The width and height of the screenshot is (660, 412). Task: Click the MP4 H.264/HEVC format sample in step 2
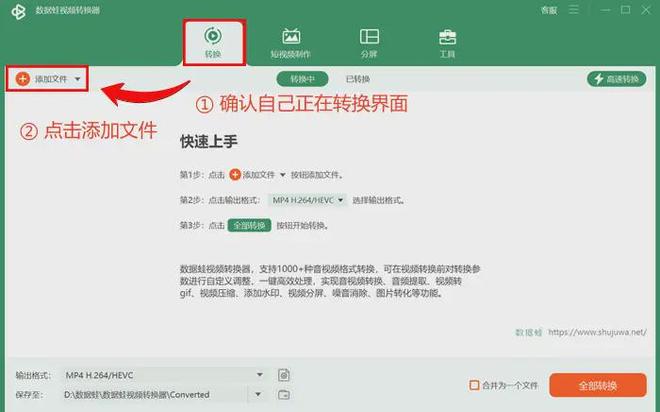tap(307, 200)
